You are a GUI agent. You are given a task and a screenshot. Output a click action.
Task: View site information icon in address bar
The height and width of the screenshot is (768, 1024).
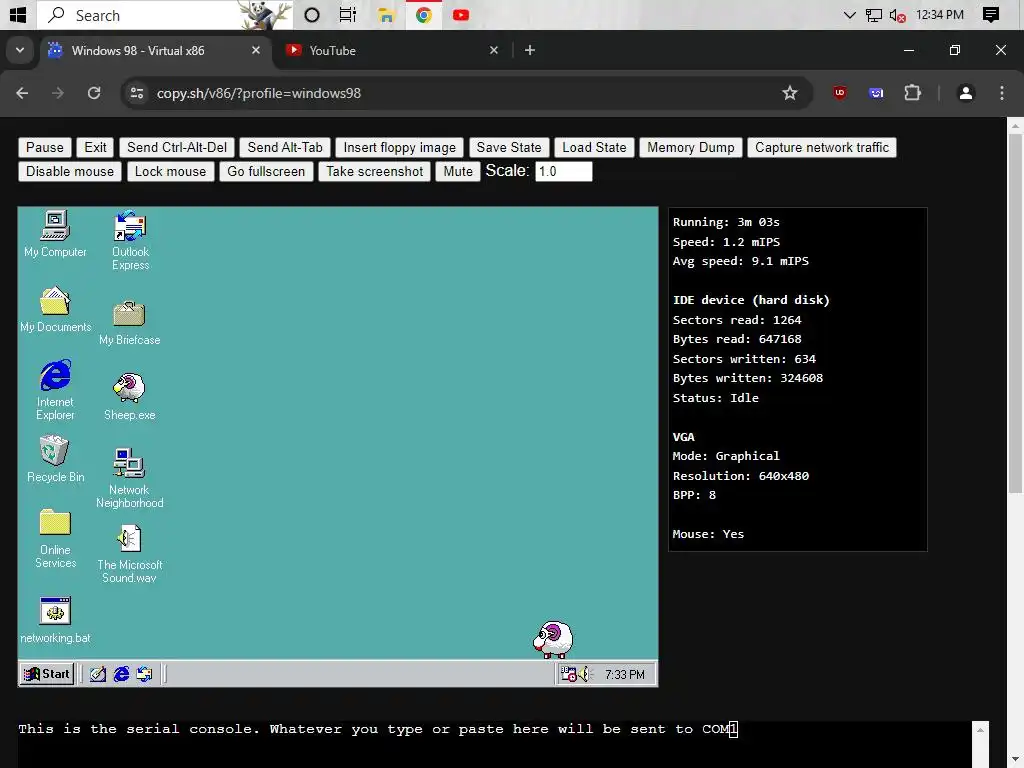coord(136,93)
